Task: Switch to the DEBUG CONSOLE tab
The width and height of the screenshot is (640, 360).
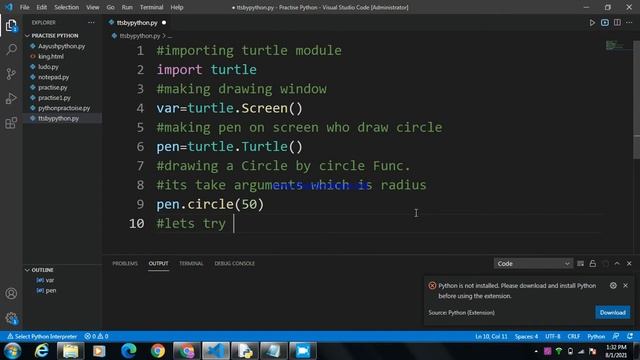Action: click(x=234, y=264)
